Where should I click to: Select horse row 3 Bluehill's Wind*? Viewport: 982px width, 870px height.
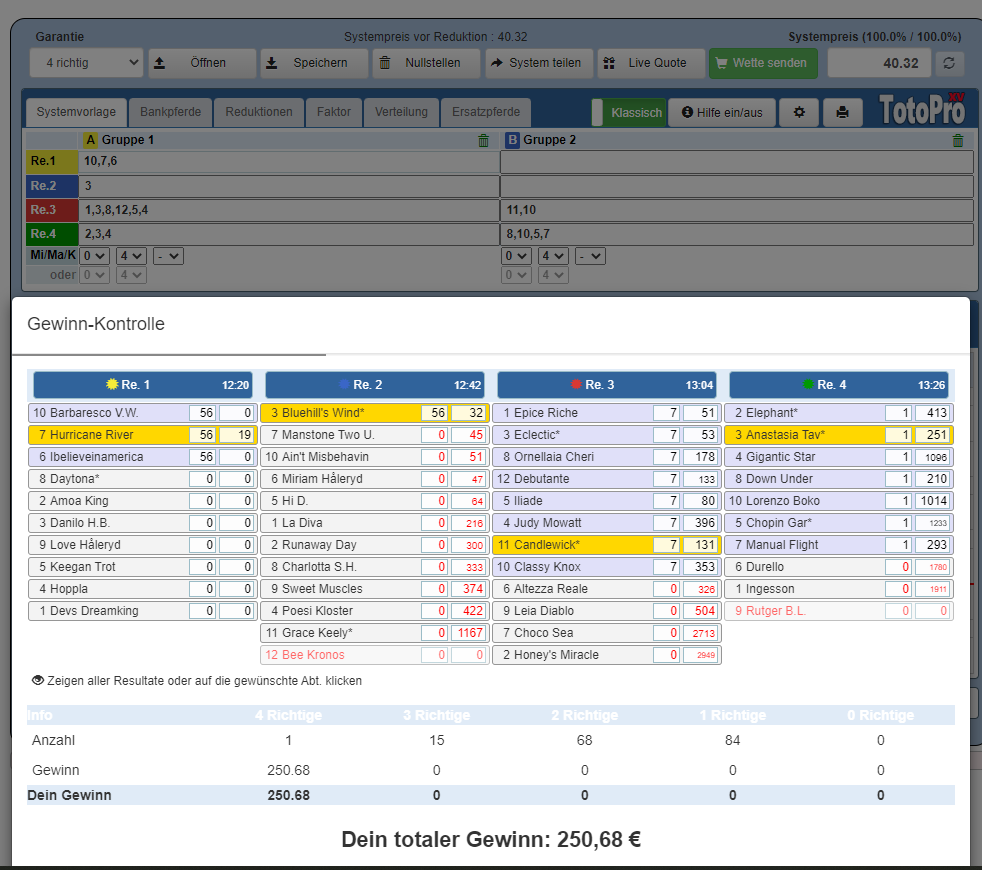[375, 413]
